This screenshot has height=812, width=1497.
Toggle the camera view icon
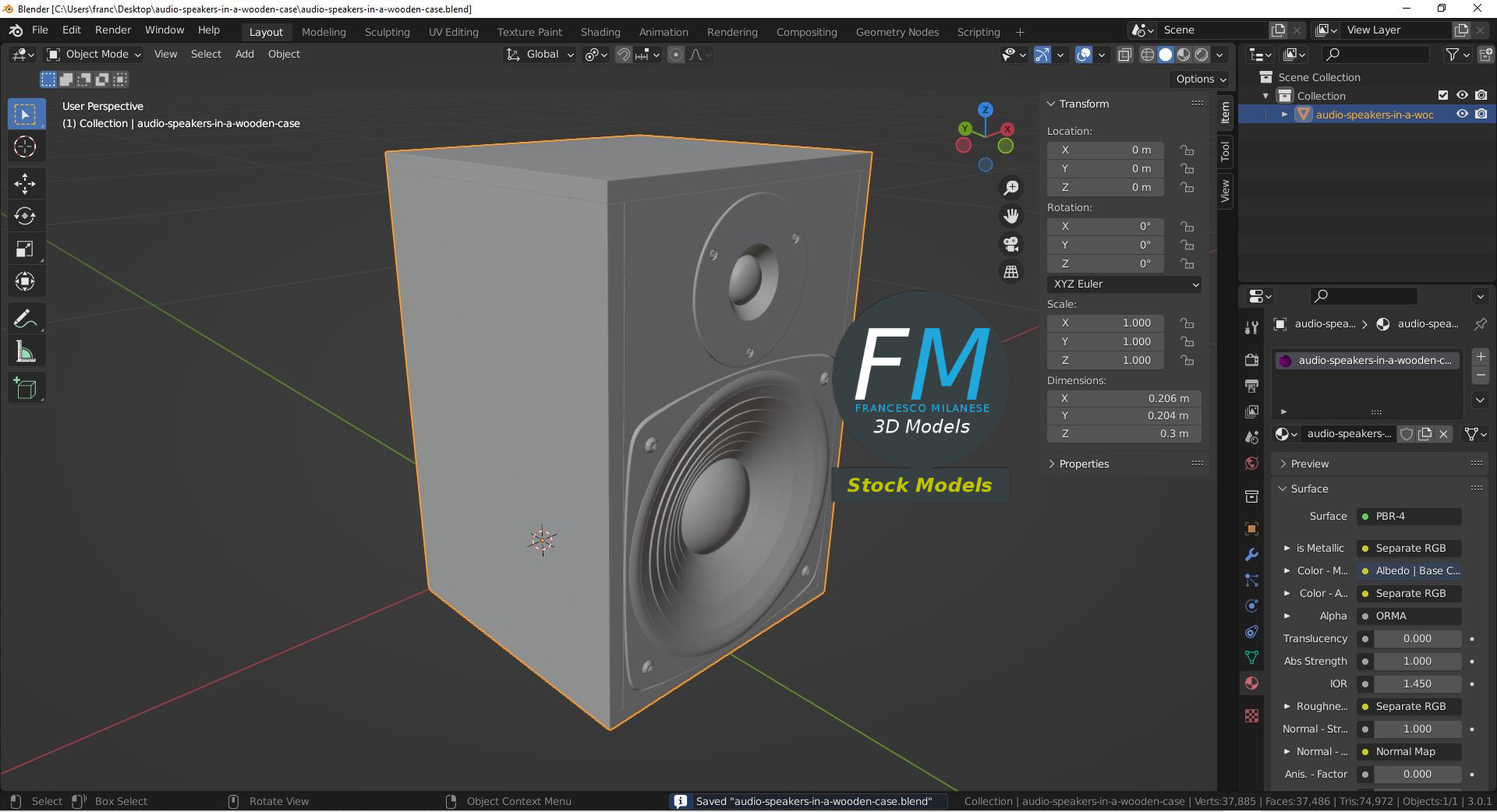[x=1011, y=244]
